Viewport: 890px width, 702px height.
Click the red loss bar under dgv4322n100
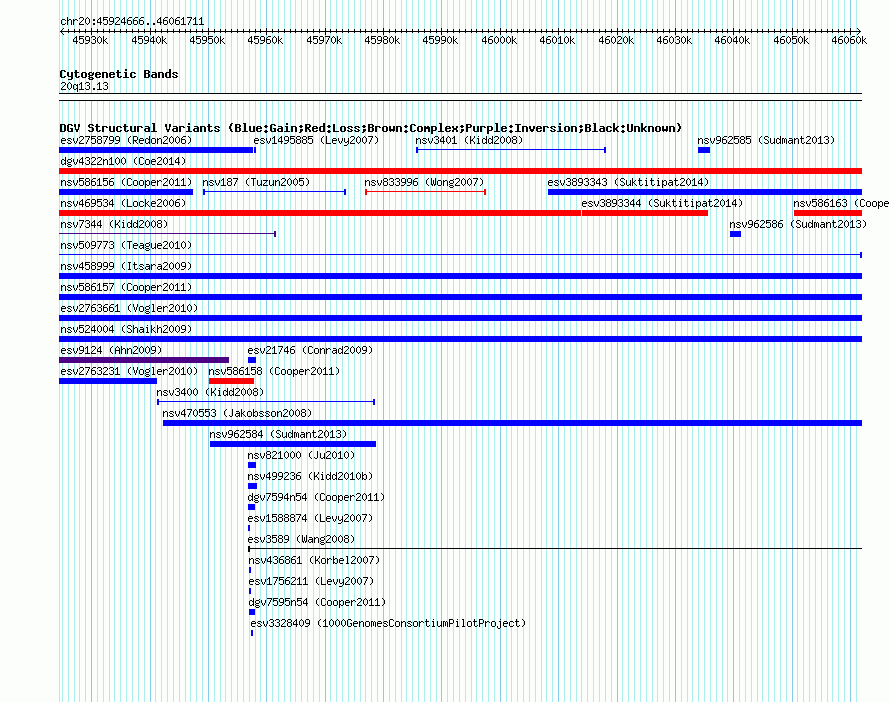[460, 171]
